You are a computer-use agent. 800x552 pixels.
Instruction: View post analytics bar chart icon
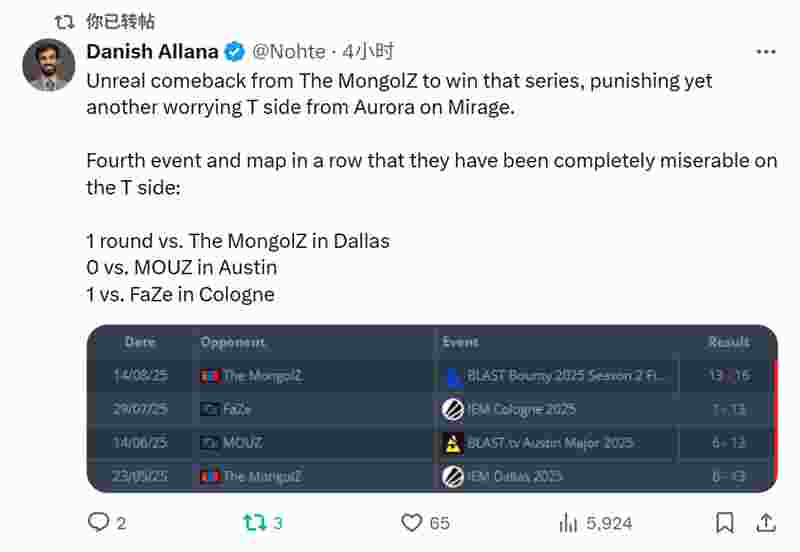(568, 522)
